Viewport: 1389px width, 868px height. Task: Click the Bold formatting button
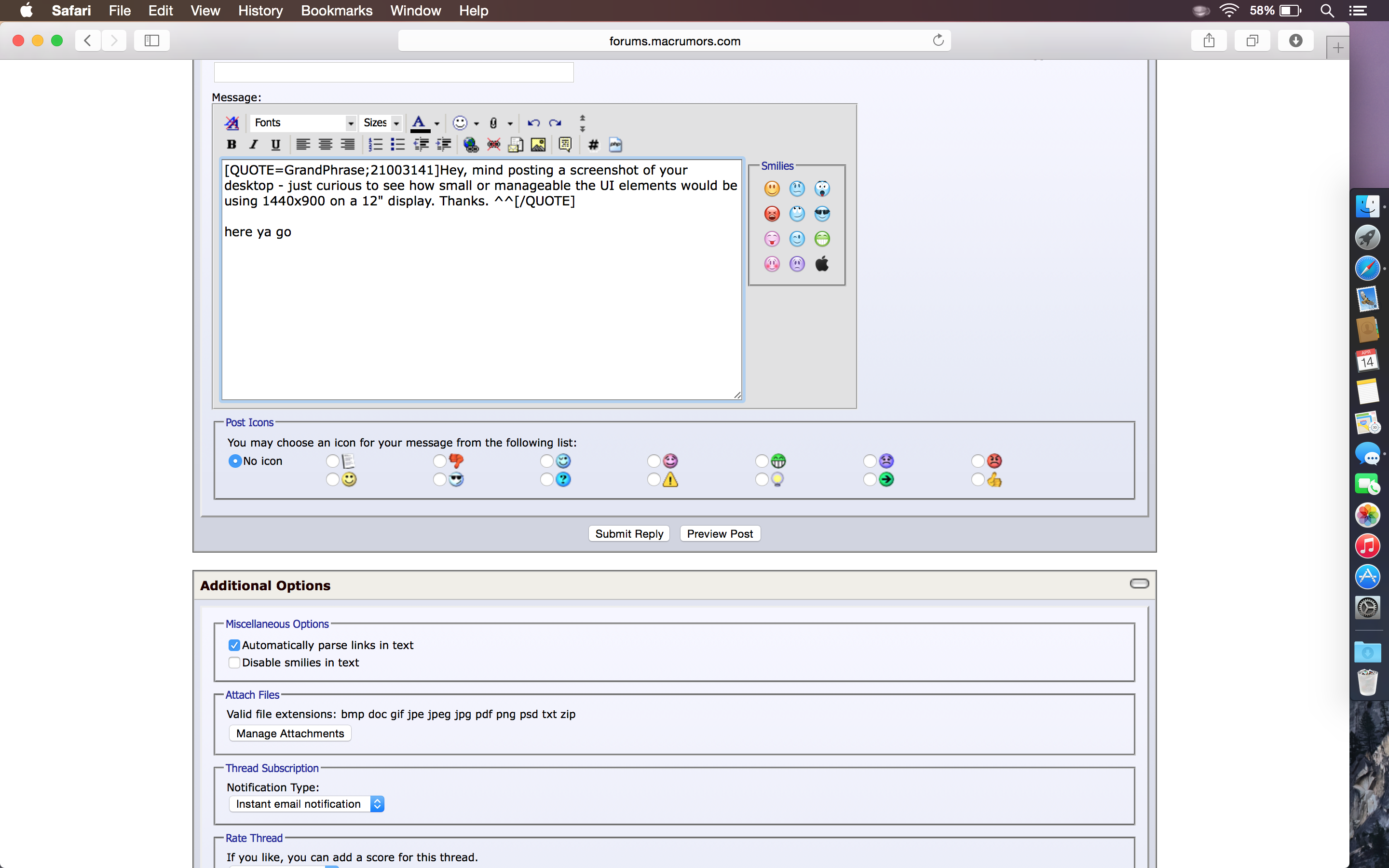(x=231, y=144)
